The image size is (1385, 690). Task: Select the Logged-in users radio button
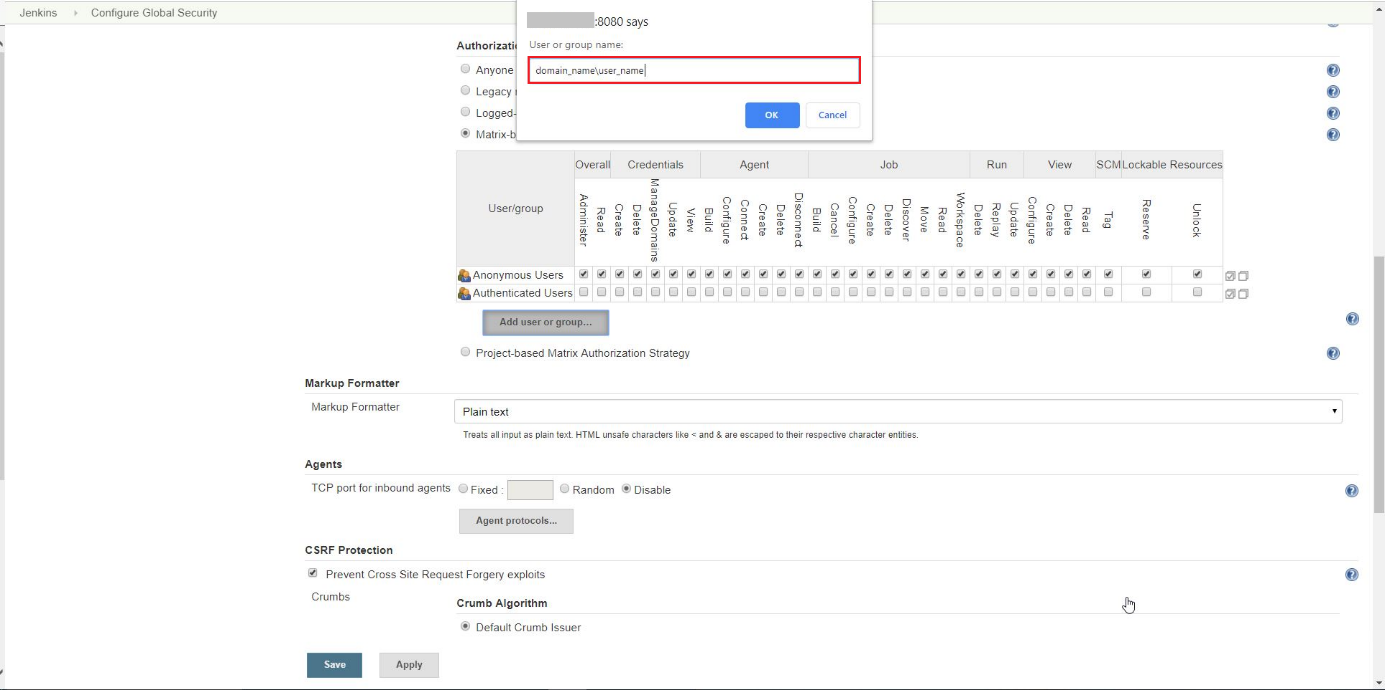coord(465,112)
